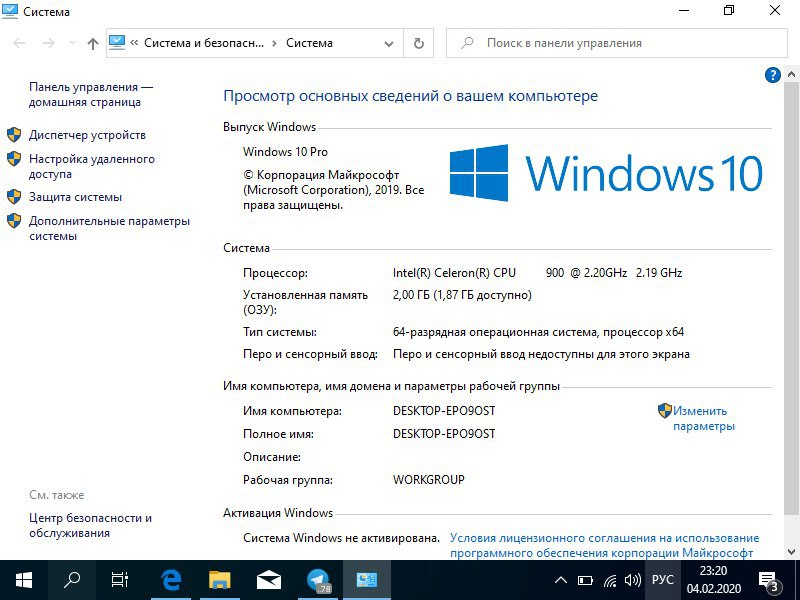Click the vertical scrollbar thumb
This screenshot has width=800, height=600.
tap(791, 298)
